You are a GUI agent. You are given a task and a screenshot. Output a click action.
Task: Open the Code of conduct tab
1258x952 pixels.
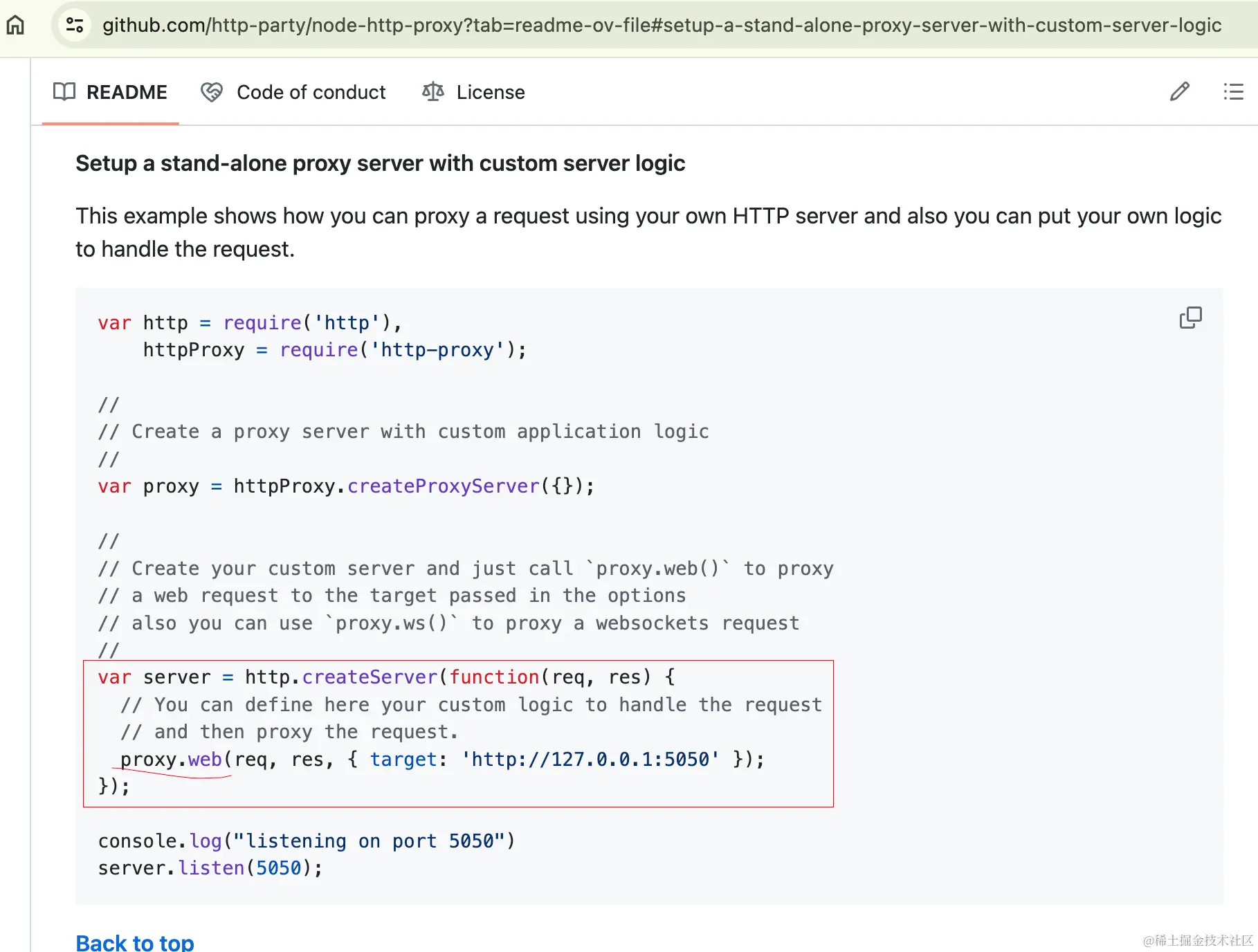pyautogui.click(x=311, y=92)
